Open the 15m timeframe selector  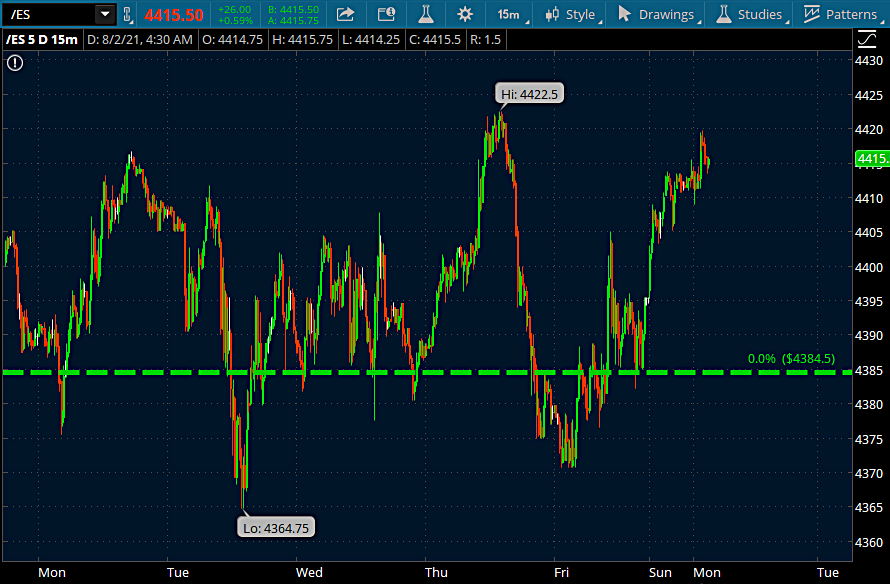(508, 14)
